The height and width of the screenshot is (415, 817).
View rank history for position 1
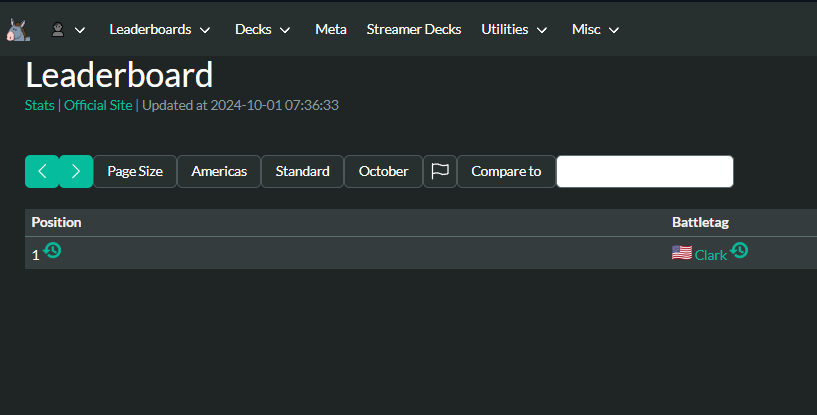coord(52,251)
